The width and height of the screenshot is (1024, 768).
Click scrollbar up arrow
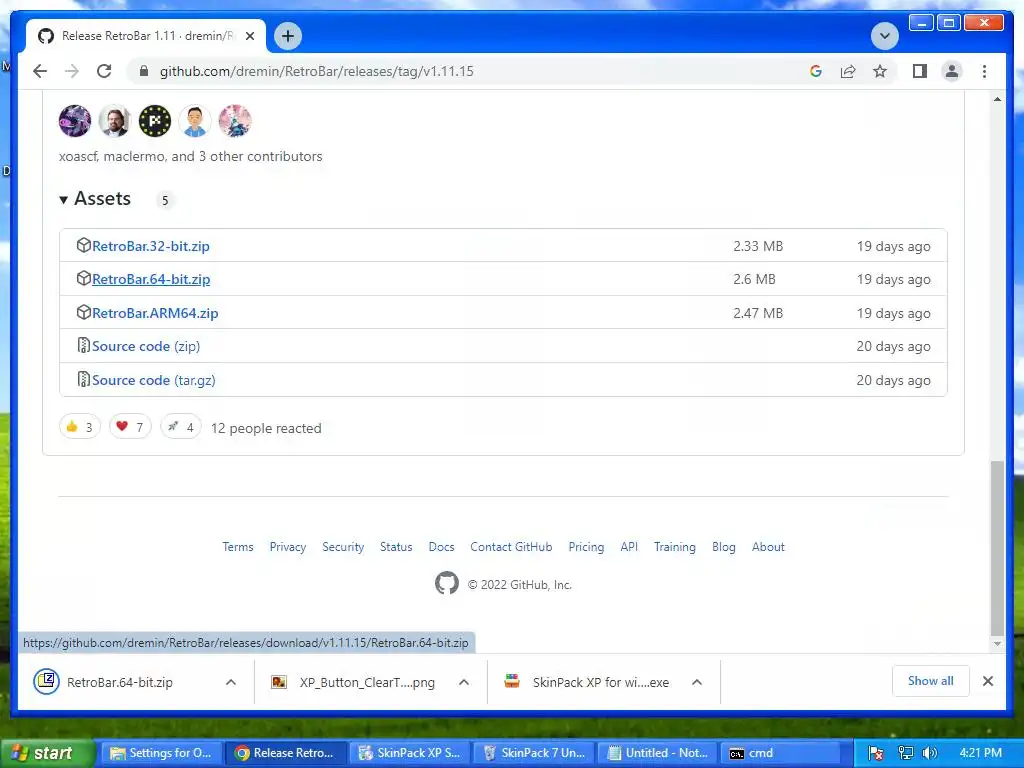[997, 99]
